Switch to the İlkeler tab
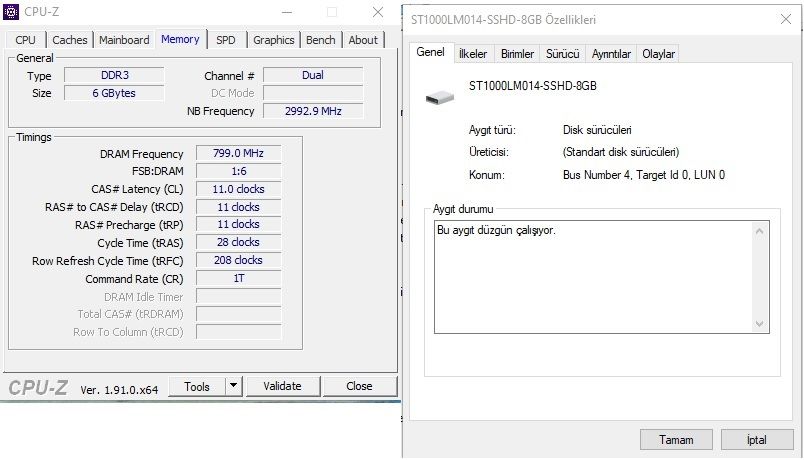This screenshot has height=460, width=804. (x=473, y=54)
